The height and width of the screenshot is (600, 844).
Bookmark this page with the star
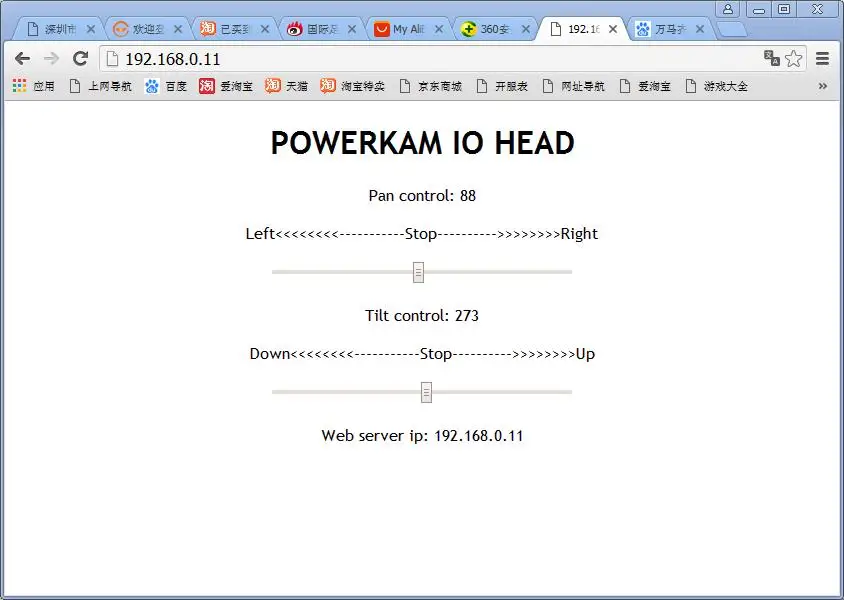(793, 58)
